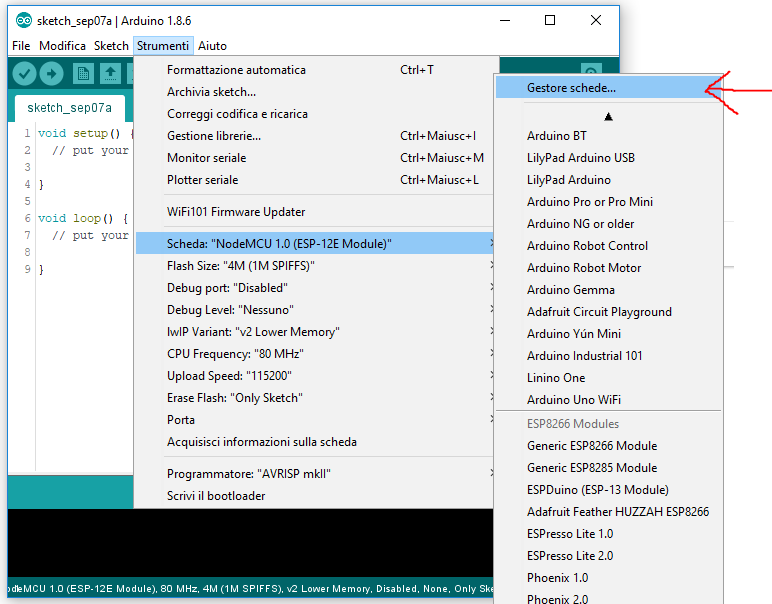Select Arduino Robot Motor board
The image size is (772, 604).
tap(609, 268)
